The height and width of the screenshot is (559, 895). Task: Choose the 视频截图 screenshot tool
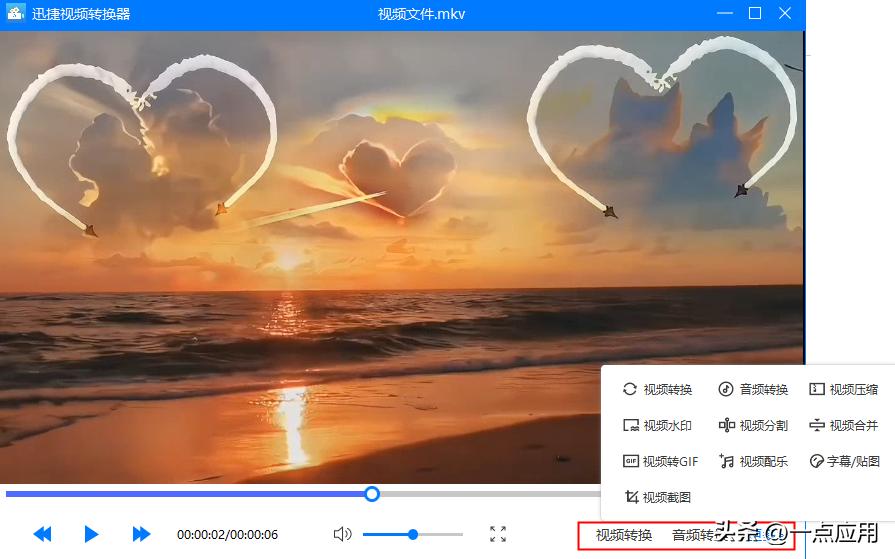pyautogui.click(x=658, y=497)
